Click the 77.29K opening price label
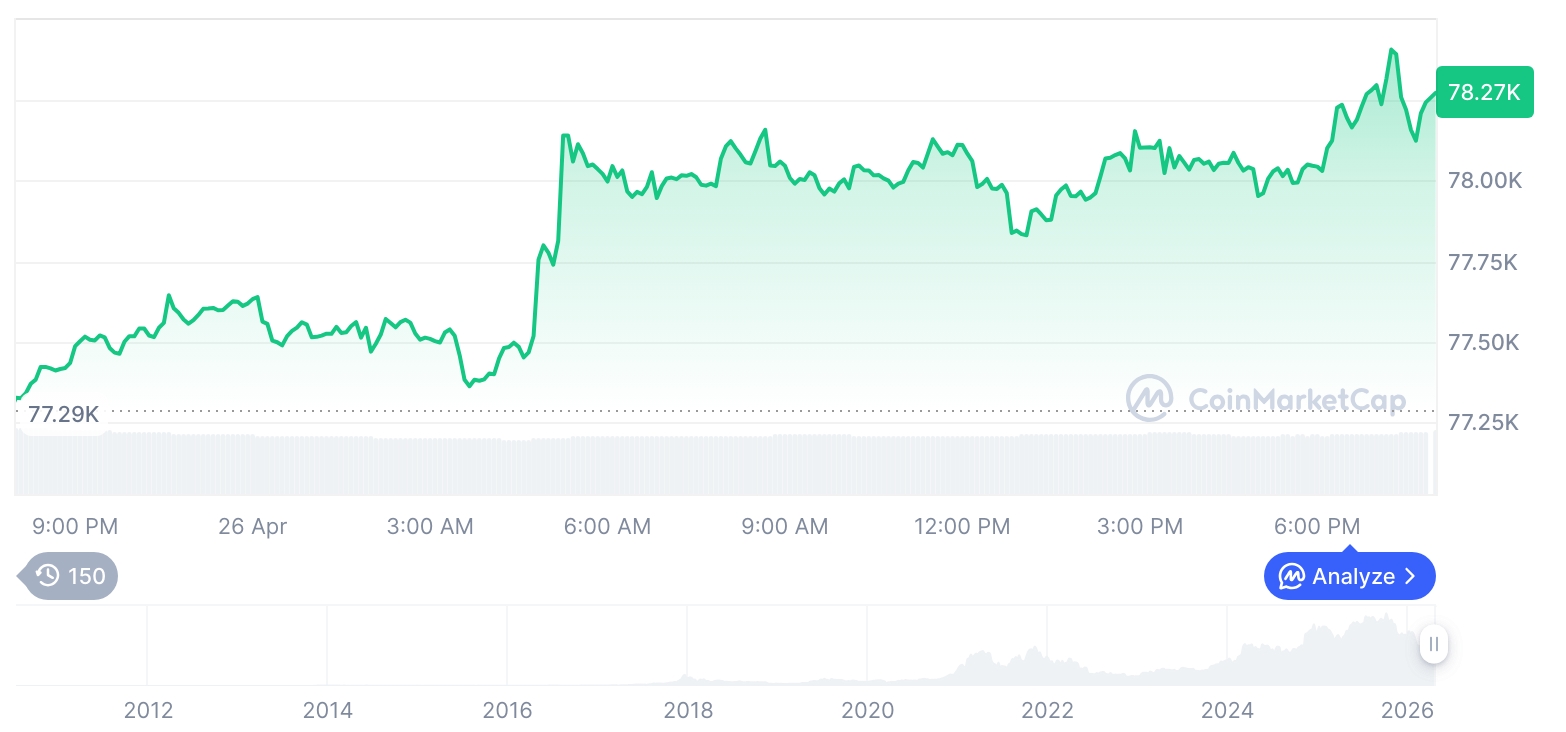The image size is (1566, 732). tap(63, 414)
